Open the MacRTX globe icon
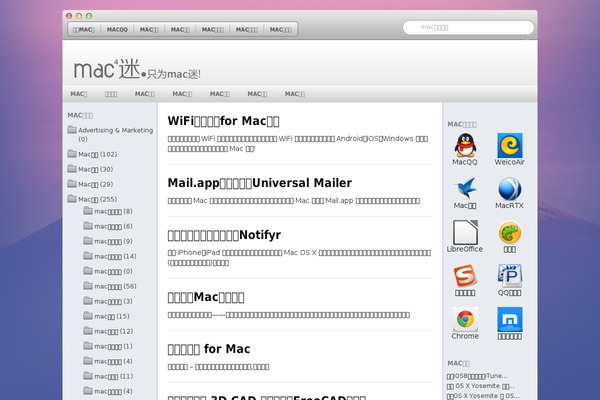Image resolution: width=600 pixels, height=400 pixels. pos(509,188)
